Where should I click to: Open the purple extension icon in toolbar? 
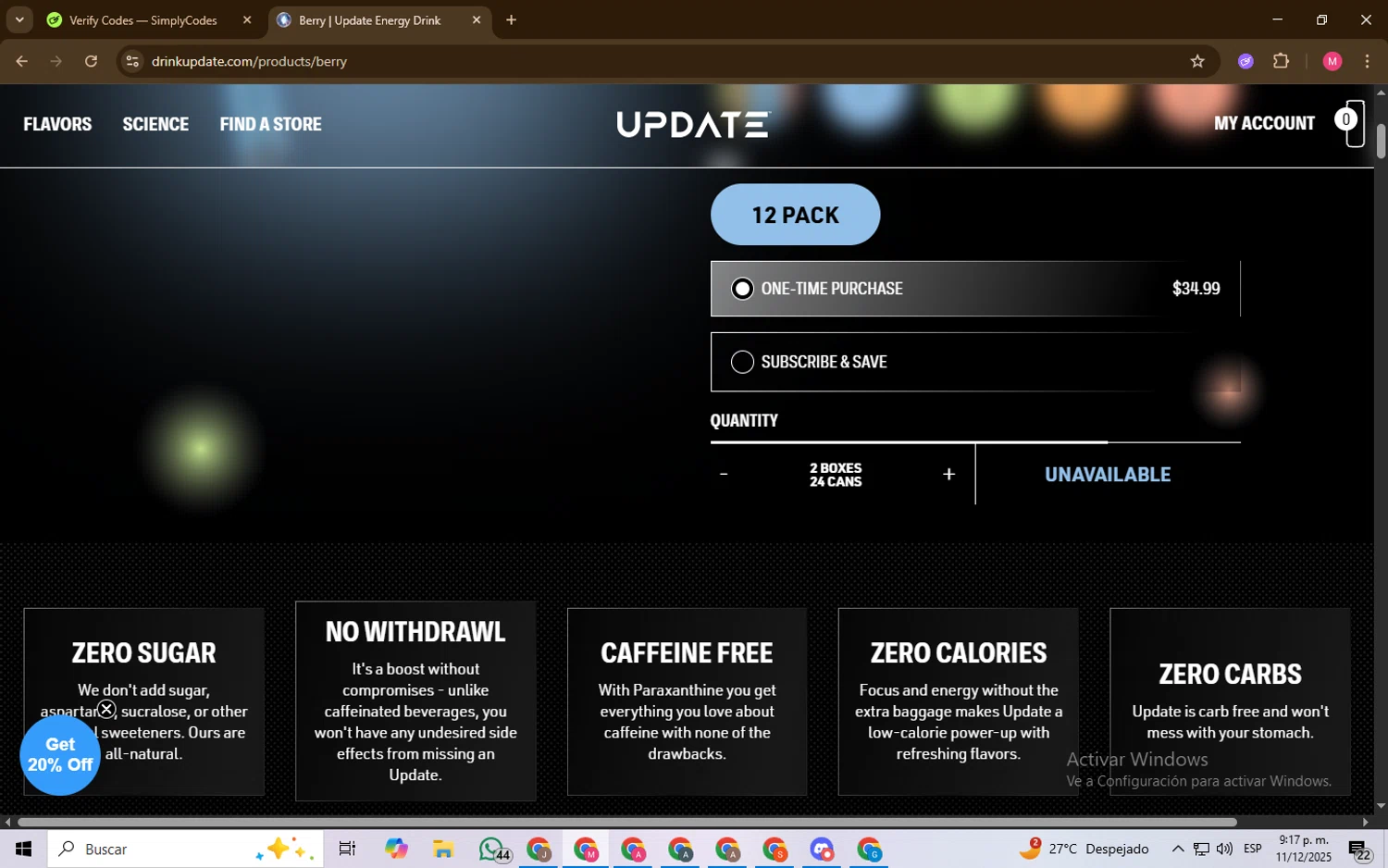coord(1245,61)
